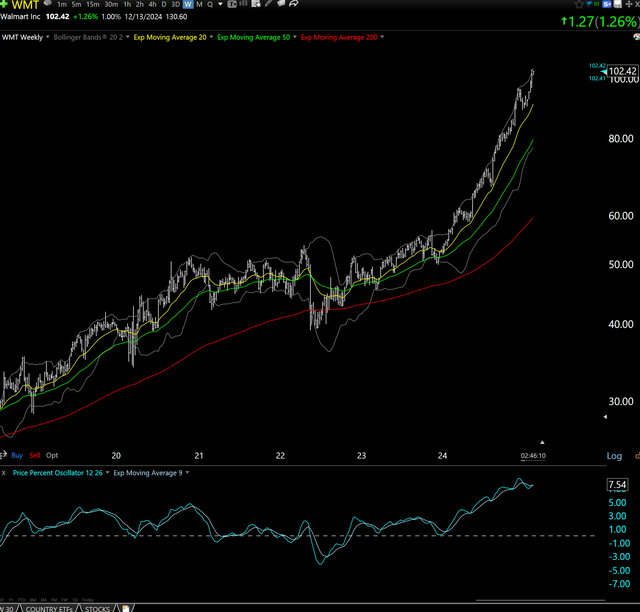This screenshot has height=612, width=640.
Task: Click the Walmart Inc company name
Action: [x=20, y=17]
